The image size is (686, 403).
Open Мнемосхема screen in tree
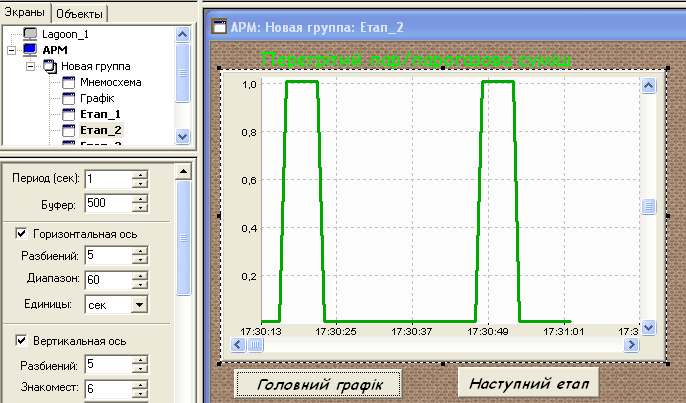111,82
